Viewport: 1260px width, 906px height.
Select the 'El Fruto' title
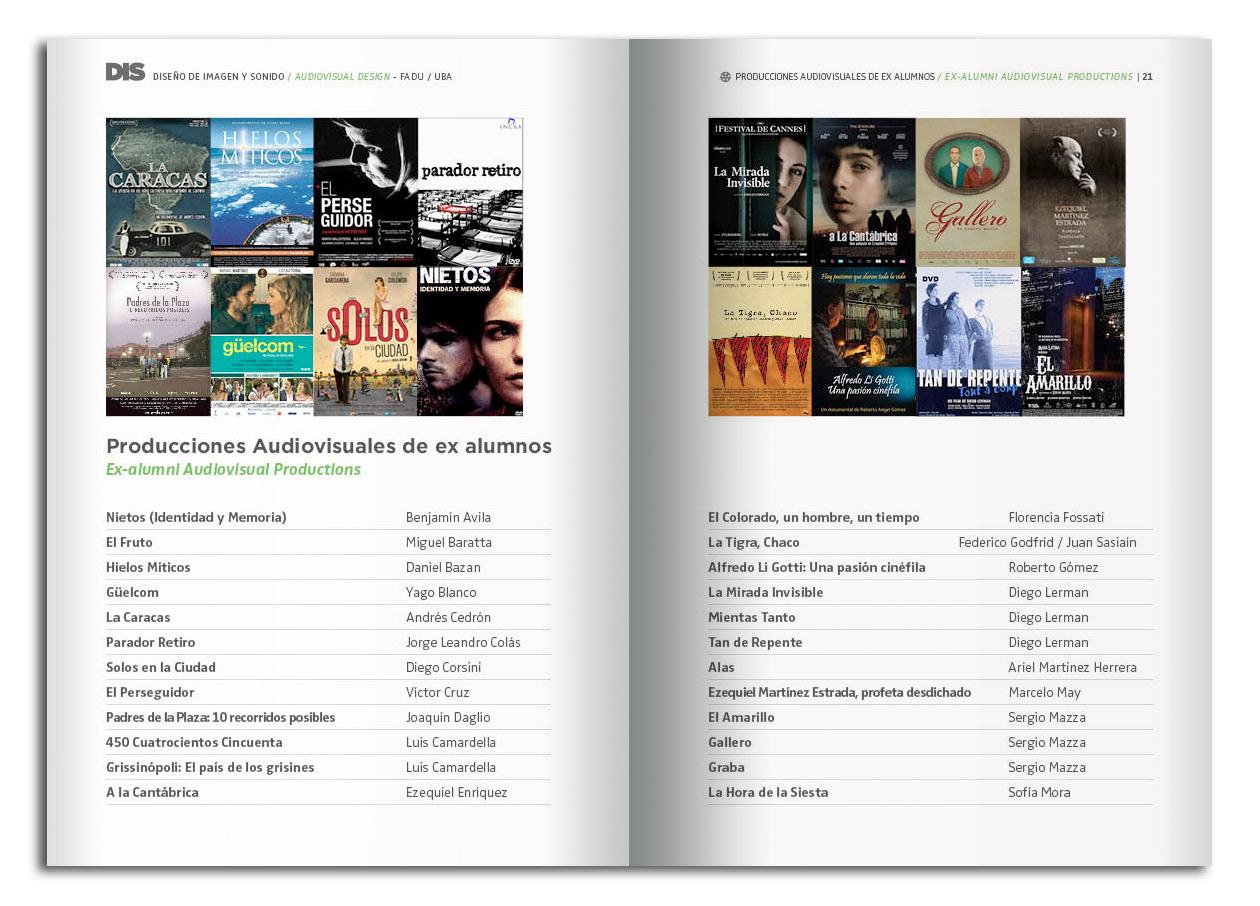(129, 542)
